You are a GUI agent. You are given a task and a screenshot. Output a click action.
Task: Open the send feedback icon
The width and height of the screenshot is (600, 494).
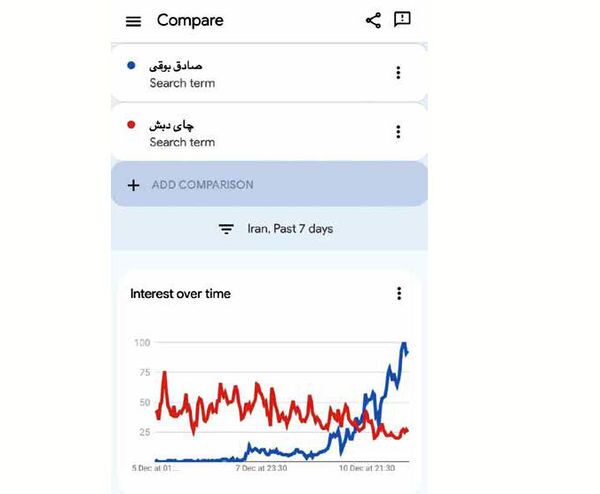tap(403, 20)
